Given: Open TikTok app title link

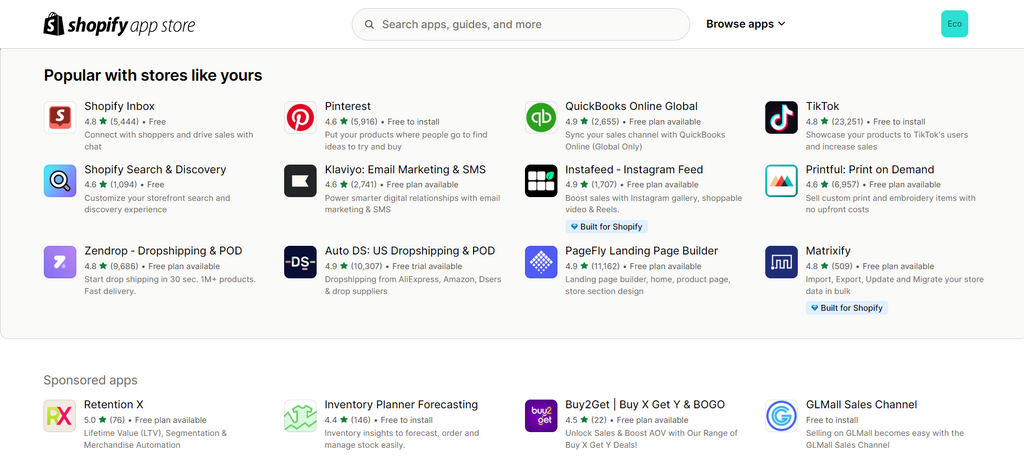Looking at the screenshot, I should click(823, 106).
